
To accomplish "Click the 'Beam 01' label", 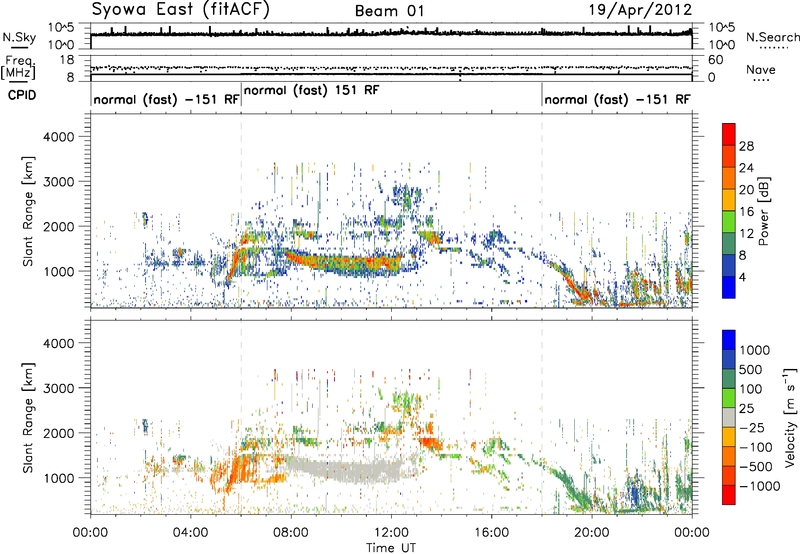I will (390, 11).
